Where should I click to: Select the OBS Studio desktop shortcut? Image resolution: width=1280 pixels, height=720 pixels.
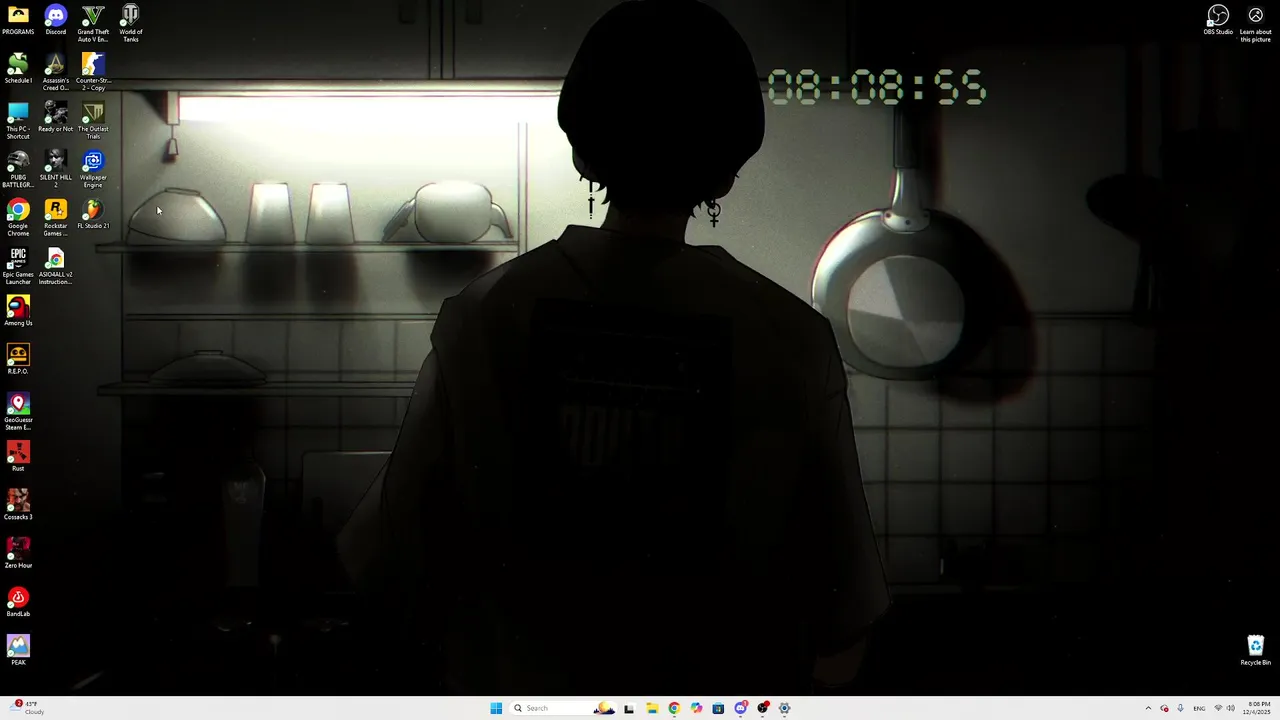[x=1218, y=20]
